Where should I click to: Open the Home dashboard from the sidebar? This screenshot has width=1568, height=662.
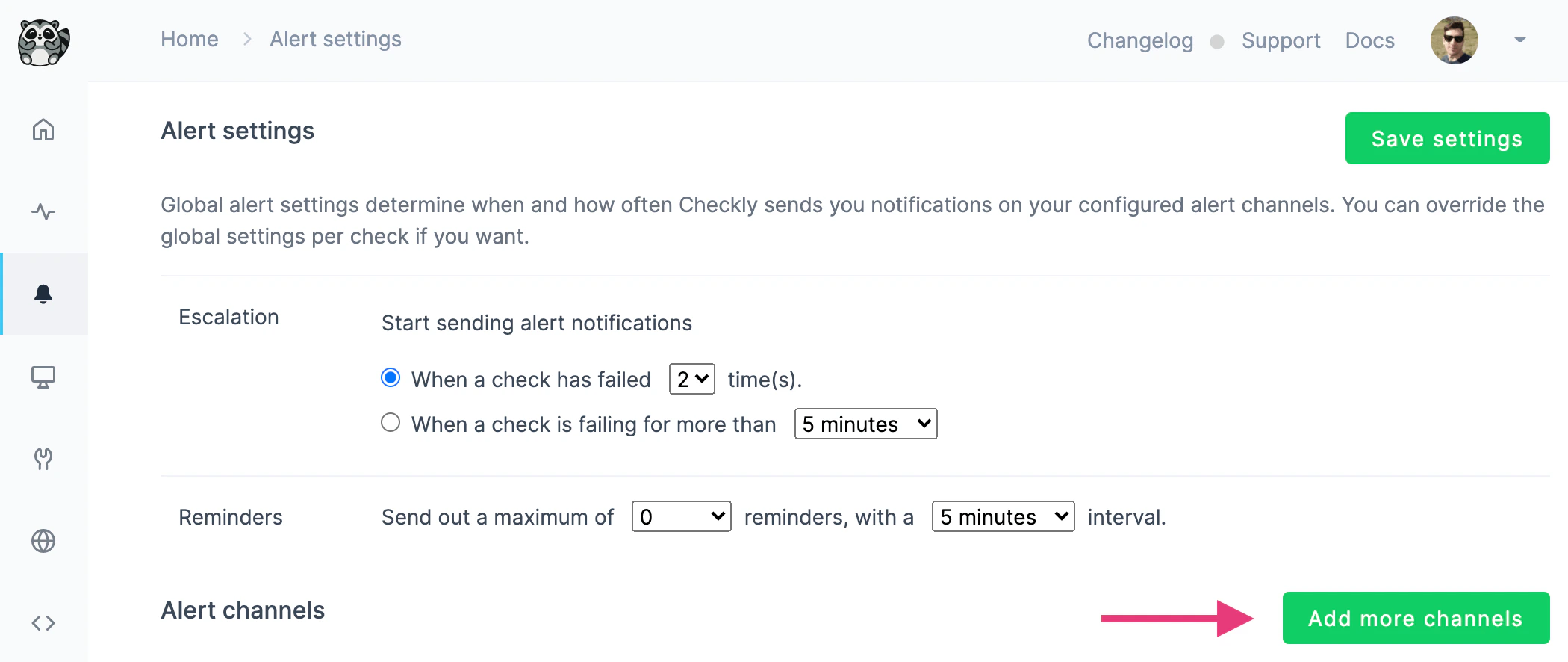[44, 129]
